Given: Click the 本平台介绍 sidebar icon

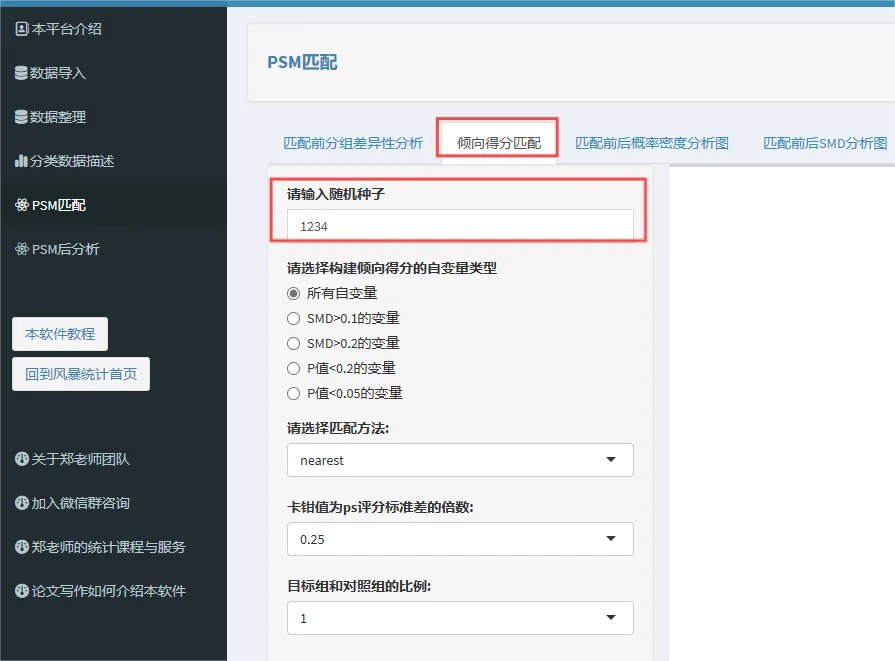Looking at the screenshot, I should click(22, 29).
